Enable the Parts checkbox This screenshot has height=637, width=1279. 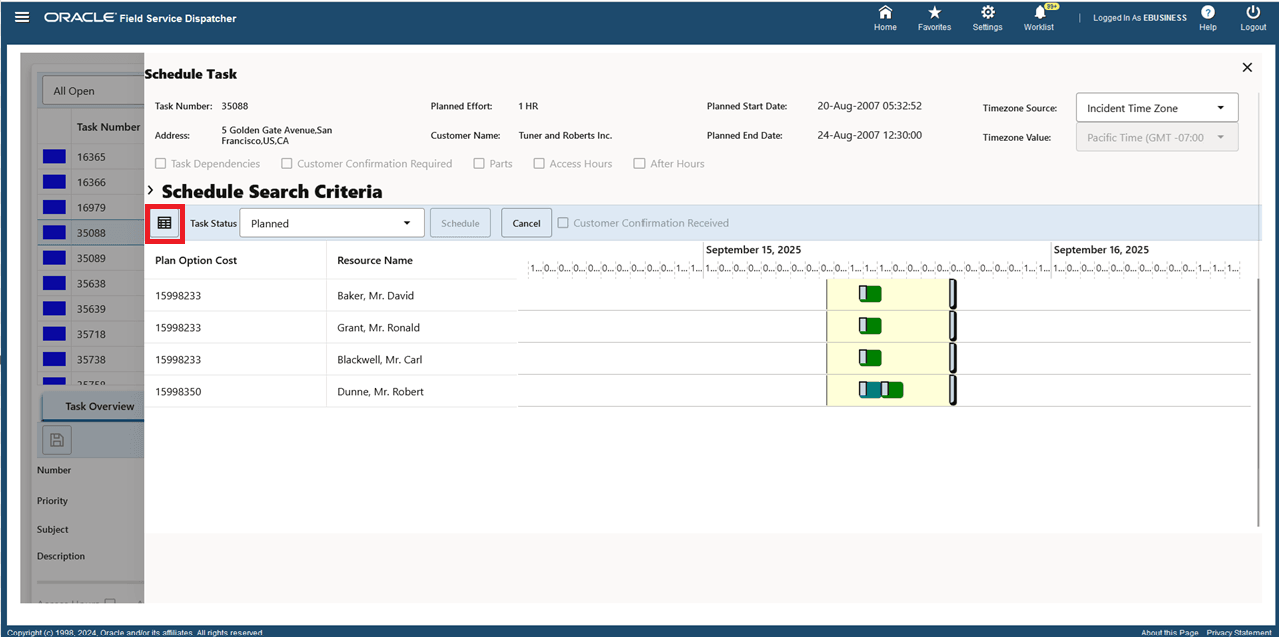pyautogui.click(x=477, y=163)
